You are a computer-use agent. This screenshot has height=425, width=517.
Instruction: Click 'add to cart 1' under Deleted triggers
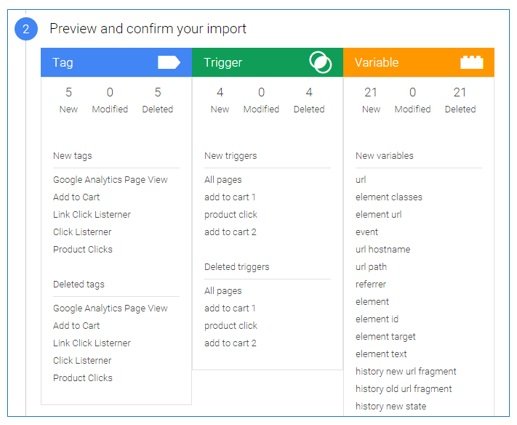(230, 308)
